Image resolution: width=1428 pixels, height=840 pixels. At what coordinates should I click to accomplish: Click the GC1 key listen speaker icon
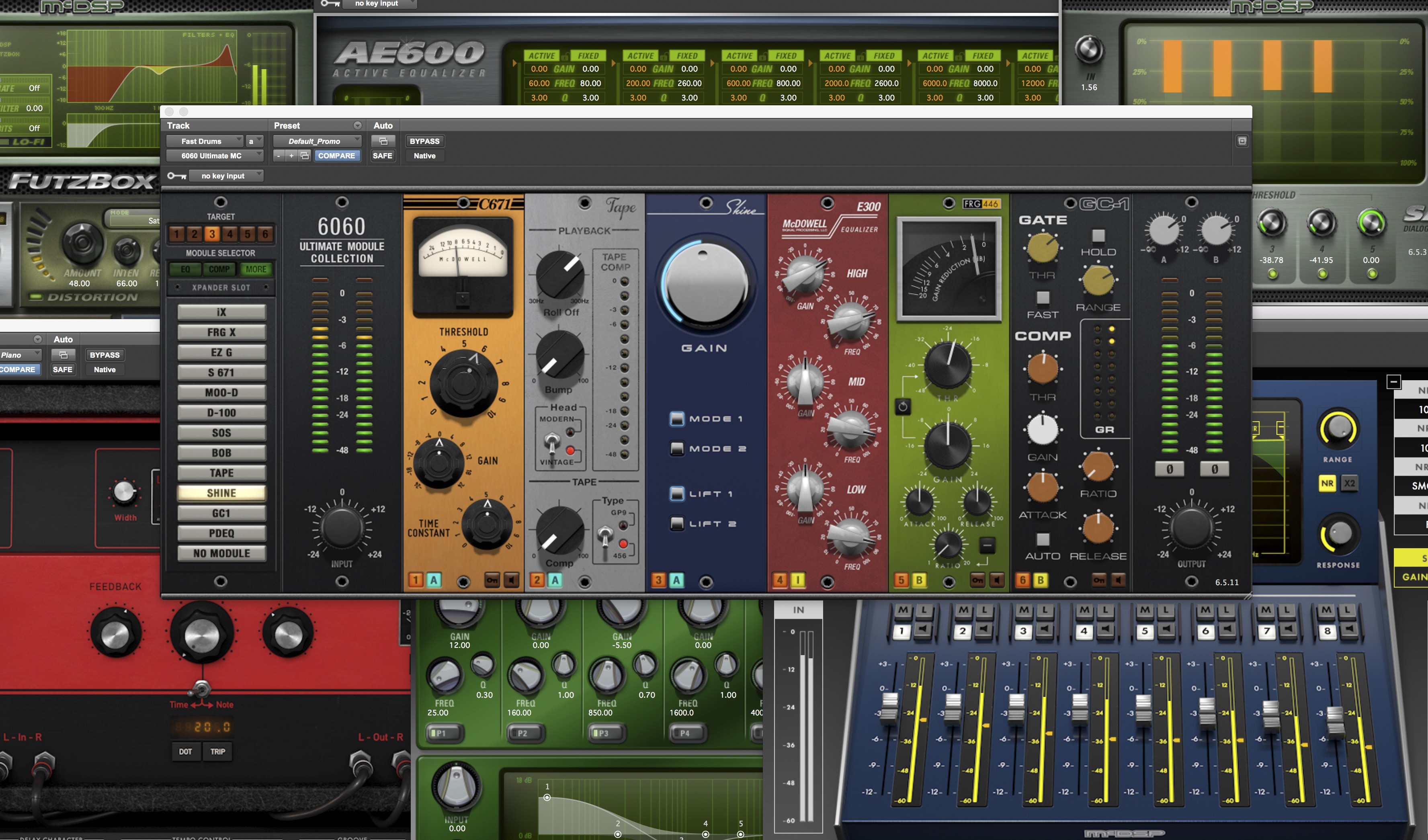pos(1118,580)
